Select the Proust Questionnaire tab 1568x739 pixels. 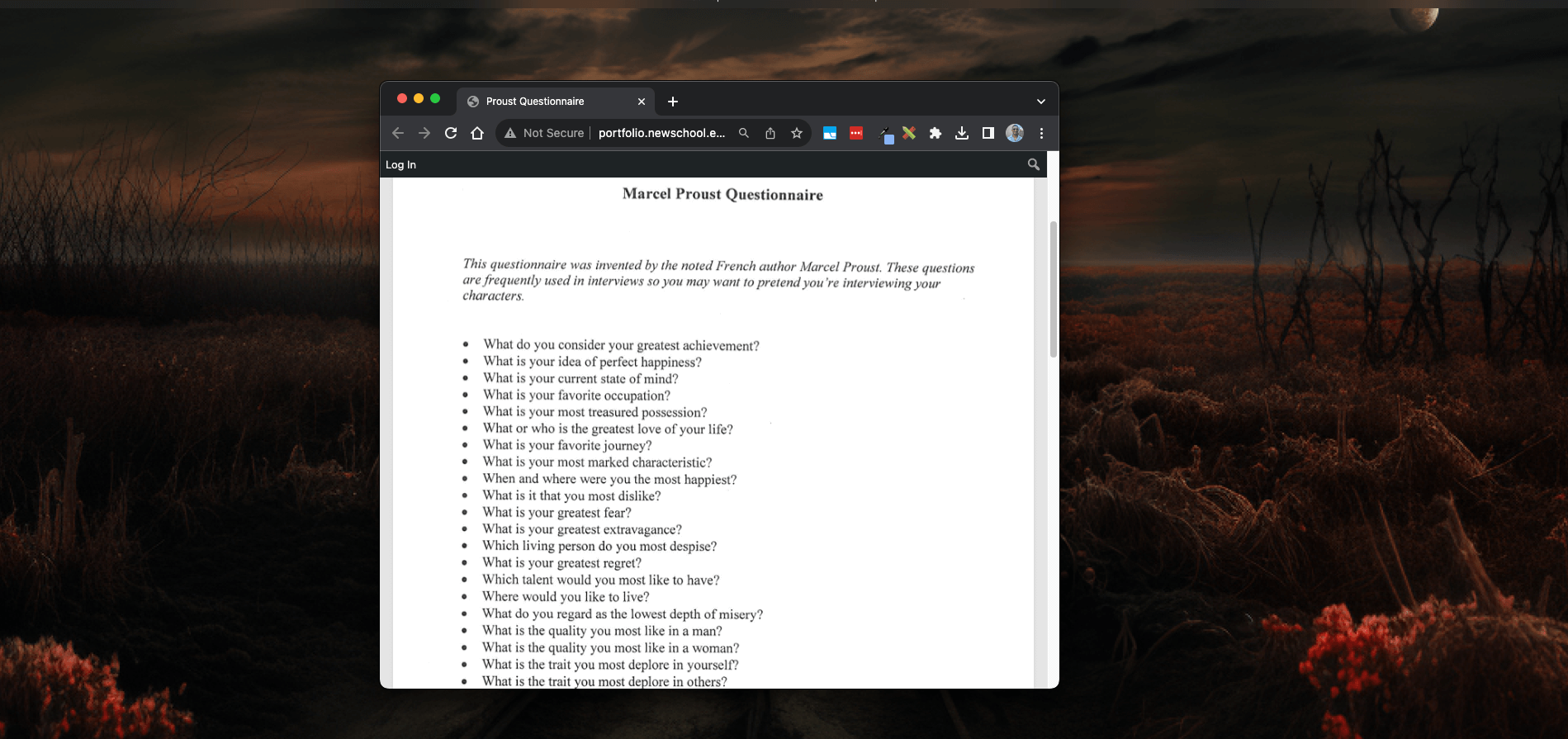(555, 102)
